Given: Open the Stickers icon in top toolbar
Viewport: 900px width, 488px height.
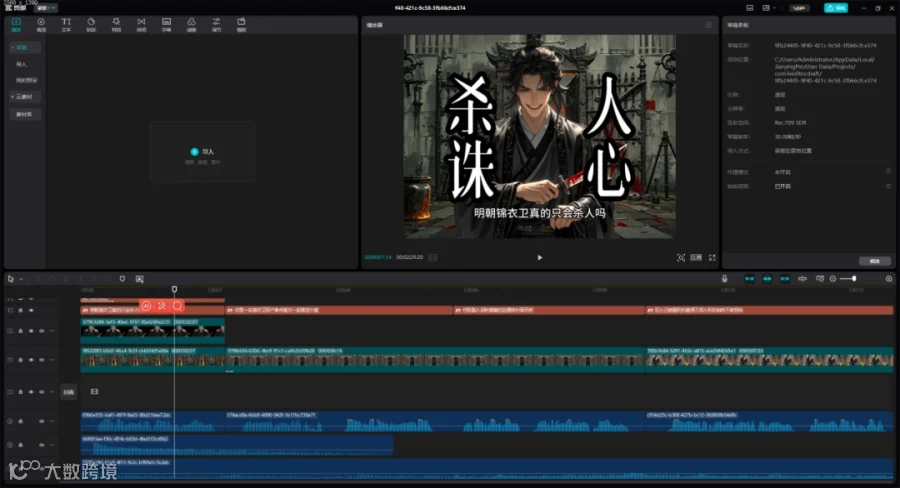Looking at the screenshot, I should 91,25.
